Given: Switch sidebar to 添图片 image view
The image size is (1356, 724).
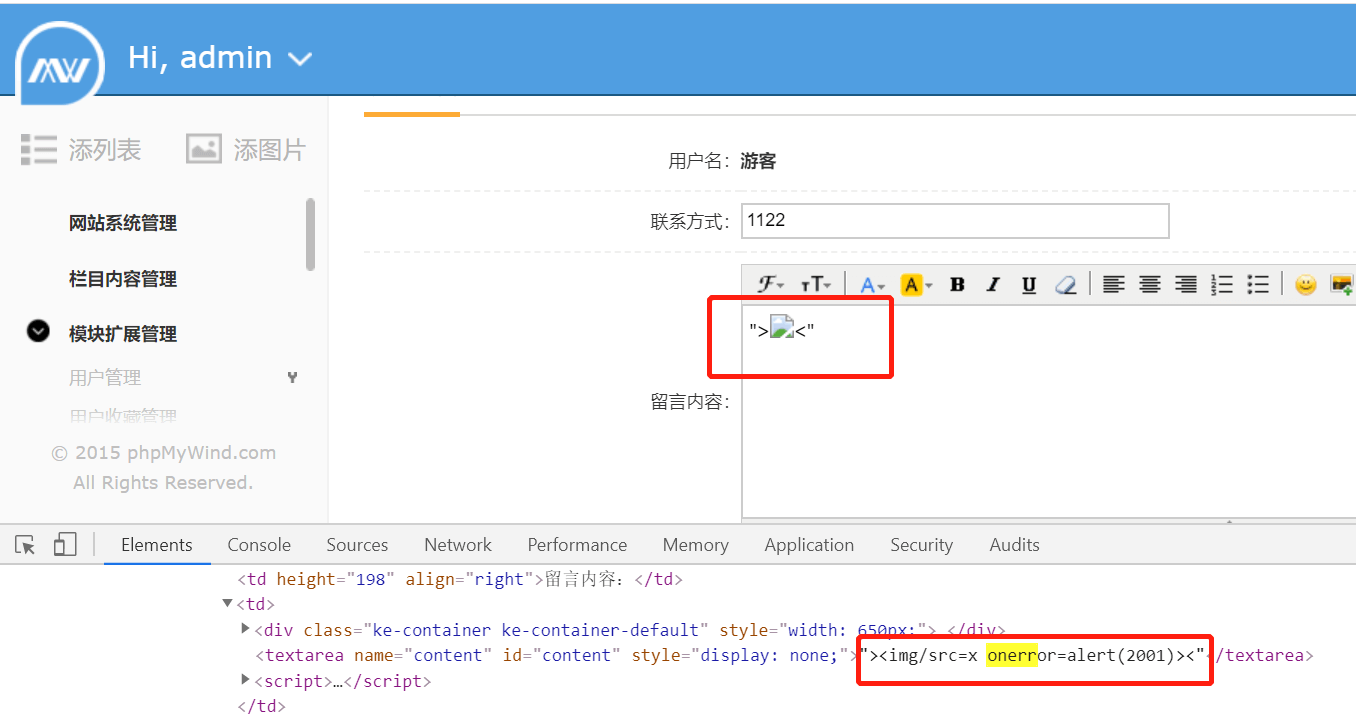Looking at the screenshot, I should click(x=246, y=150).
